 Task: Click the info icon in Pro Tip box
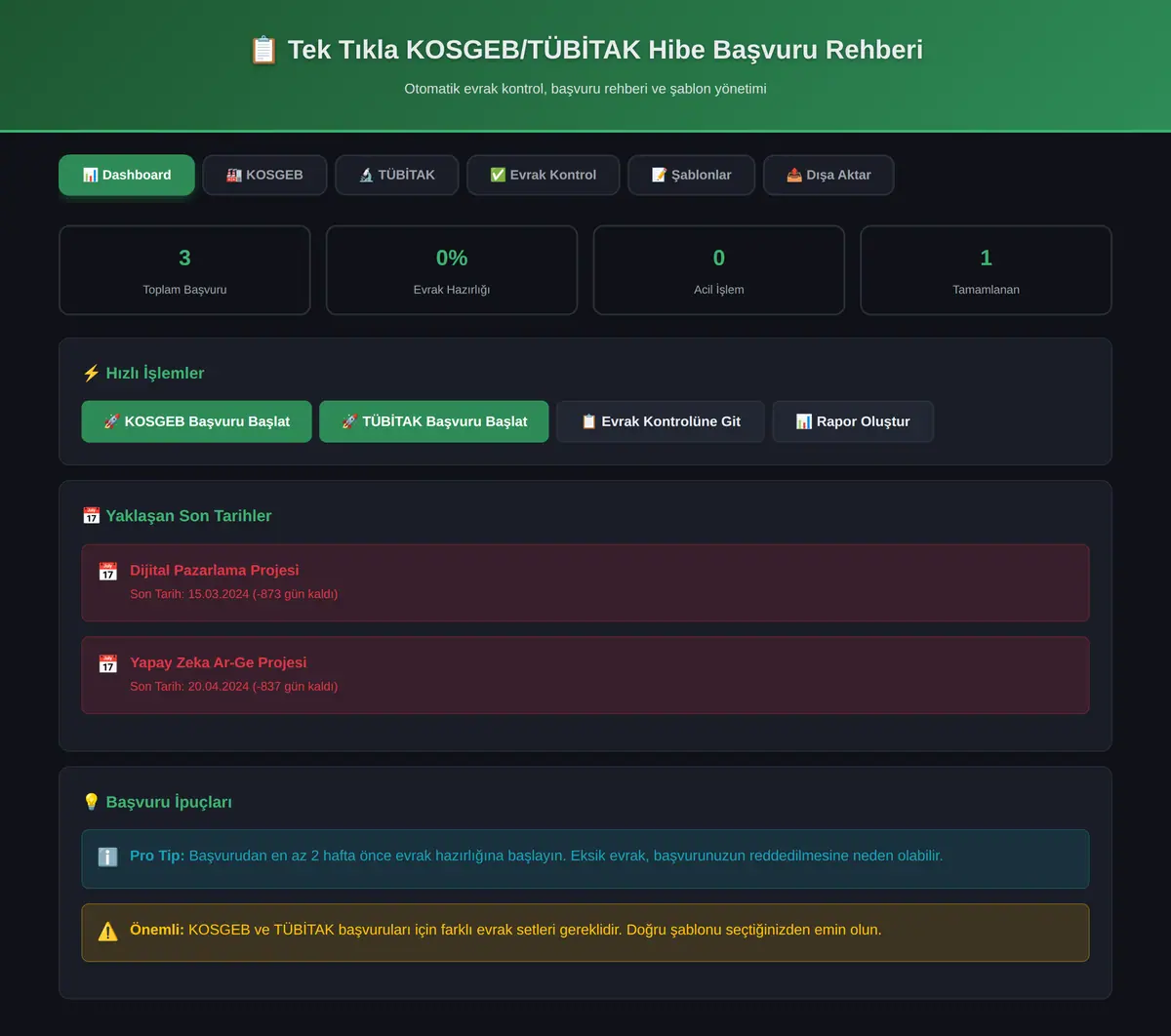108,857
